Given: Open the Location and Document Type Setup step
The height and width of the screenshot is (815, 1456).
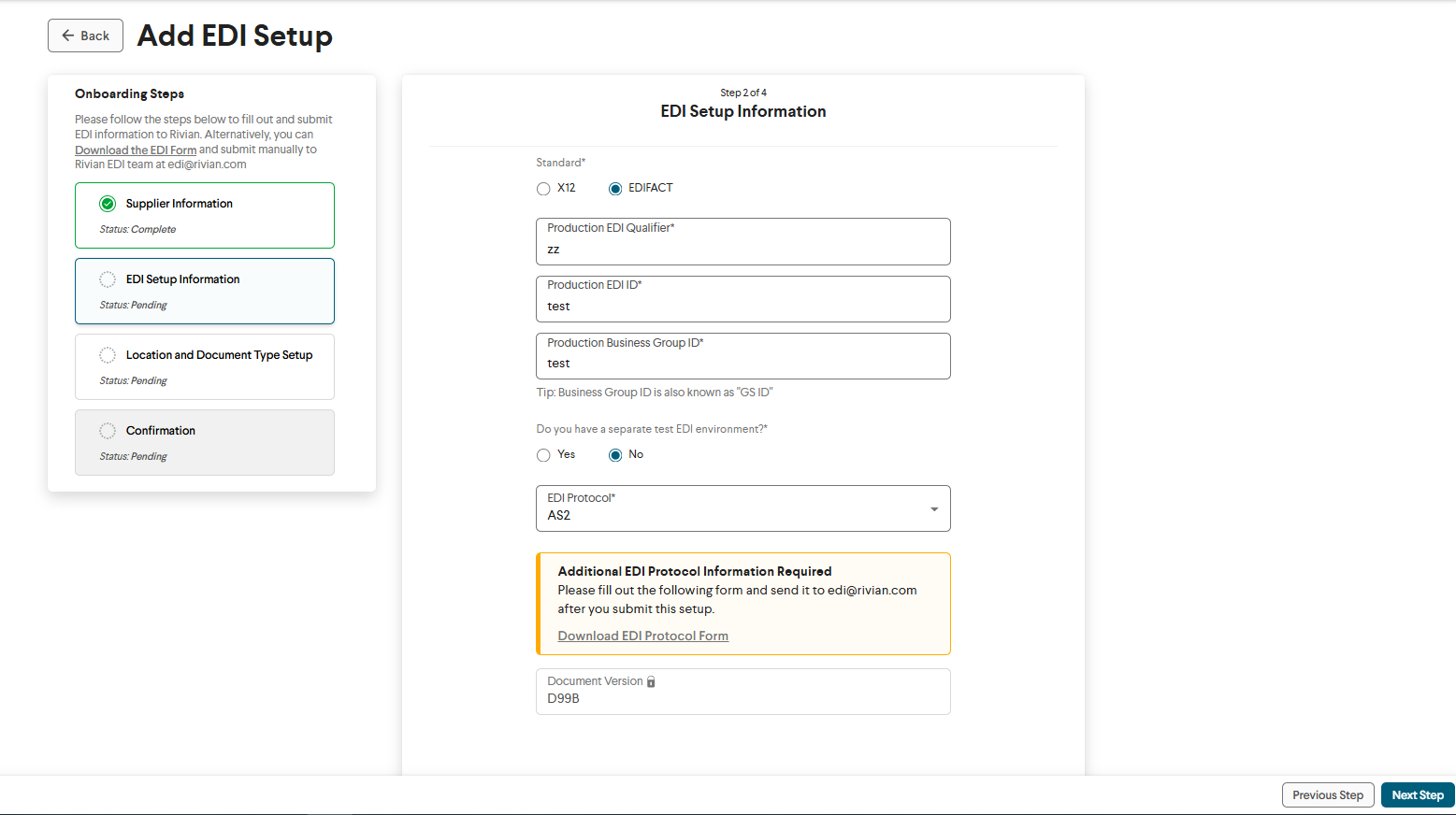Looking at the screenshot, I should click(205, 366).
